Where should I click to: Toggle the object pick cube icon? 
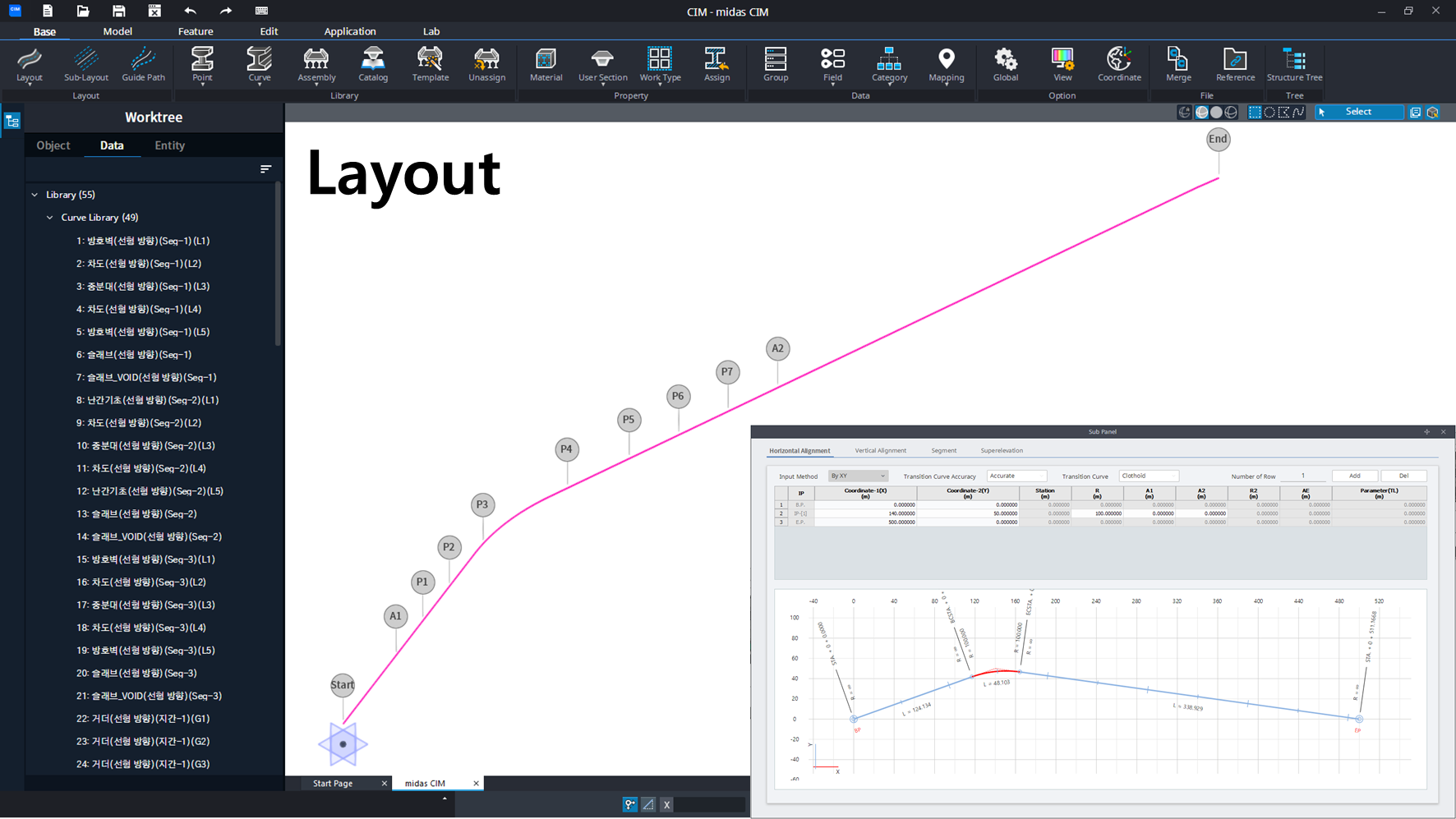pyautogui.click(x=1433, y=113)
